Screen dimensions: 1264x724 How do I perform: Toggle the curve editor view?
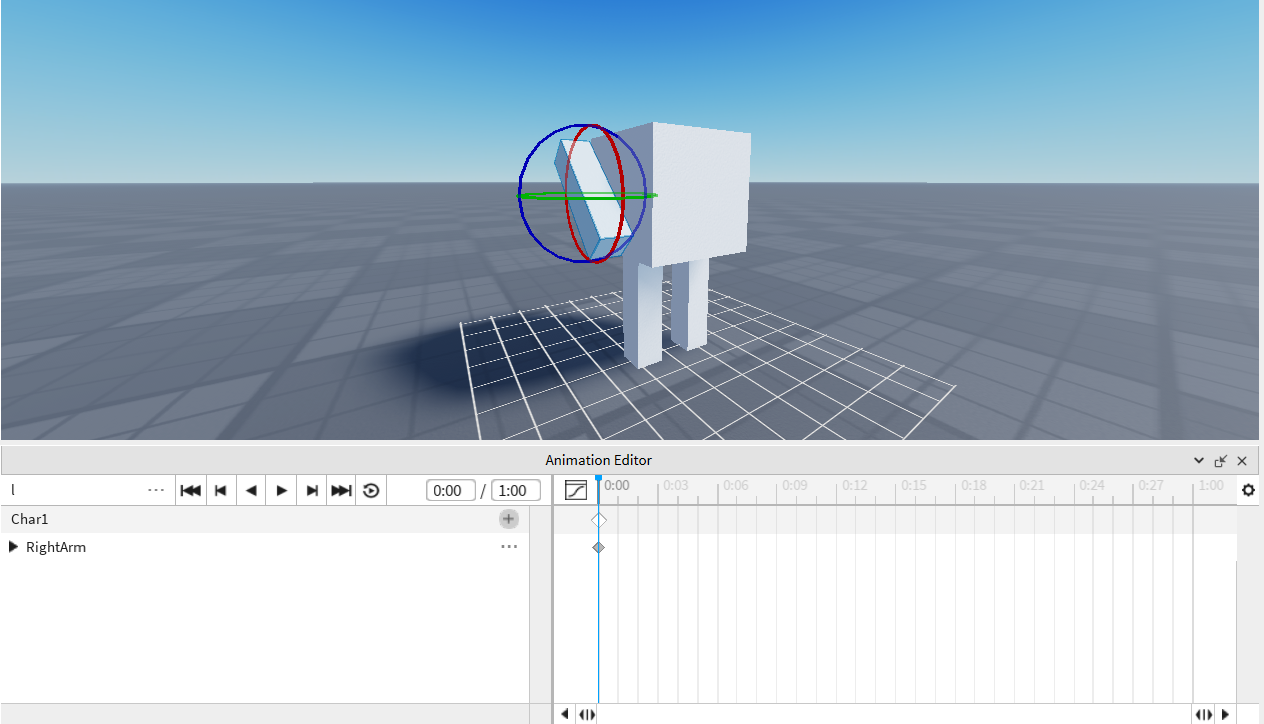(575, 490)
